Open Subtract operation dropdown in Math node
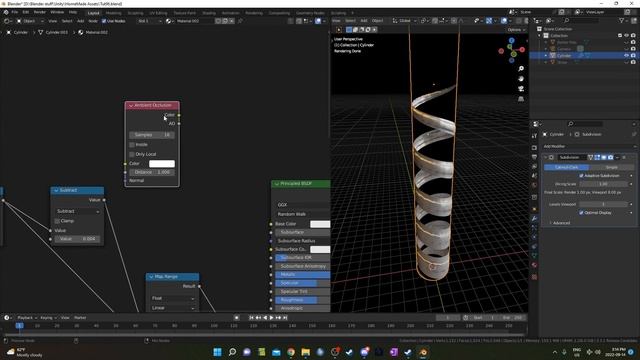The image size is (640, 360). point(78,211)
